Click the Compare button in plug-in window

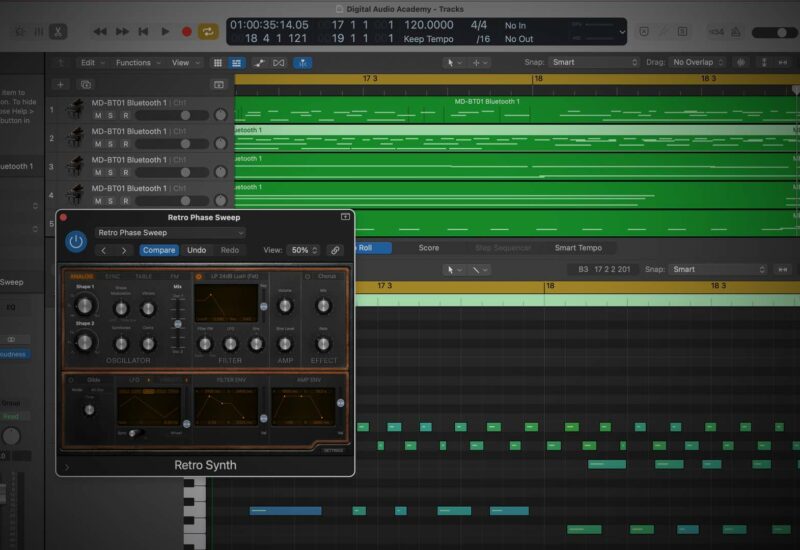click(159, 250)
